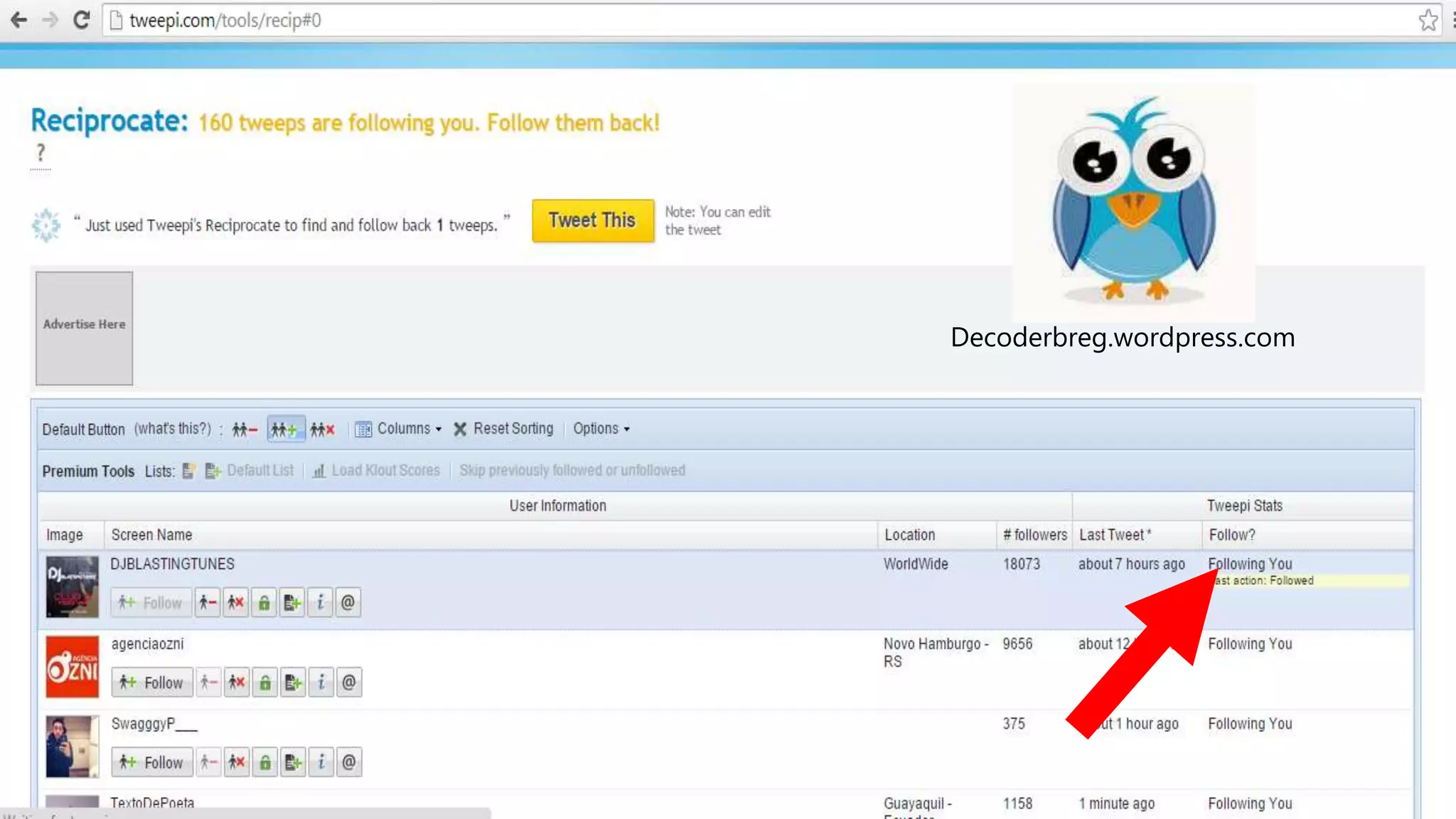Click the 'Novo Hamburgo - RS' location cell
This screenshot has width=1456, height=819.
[936, 653]
